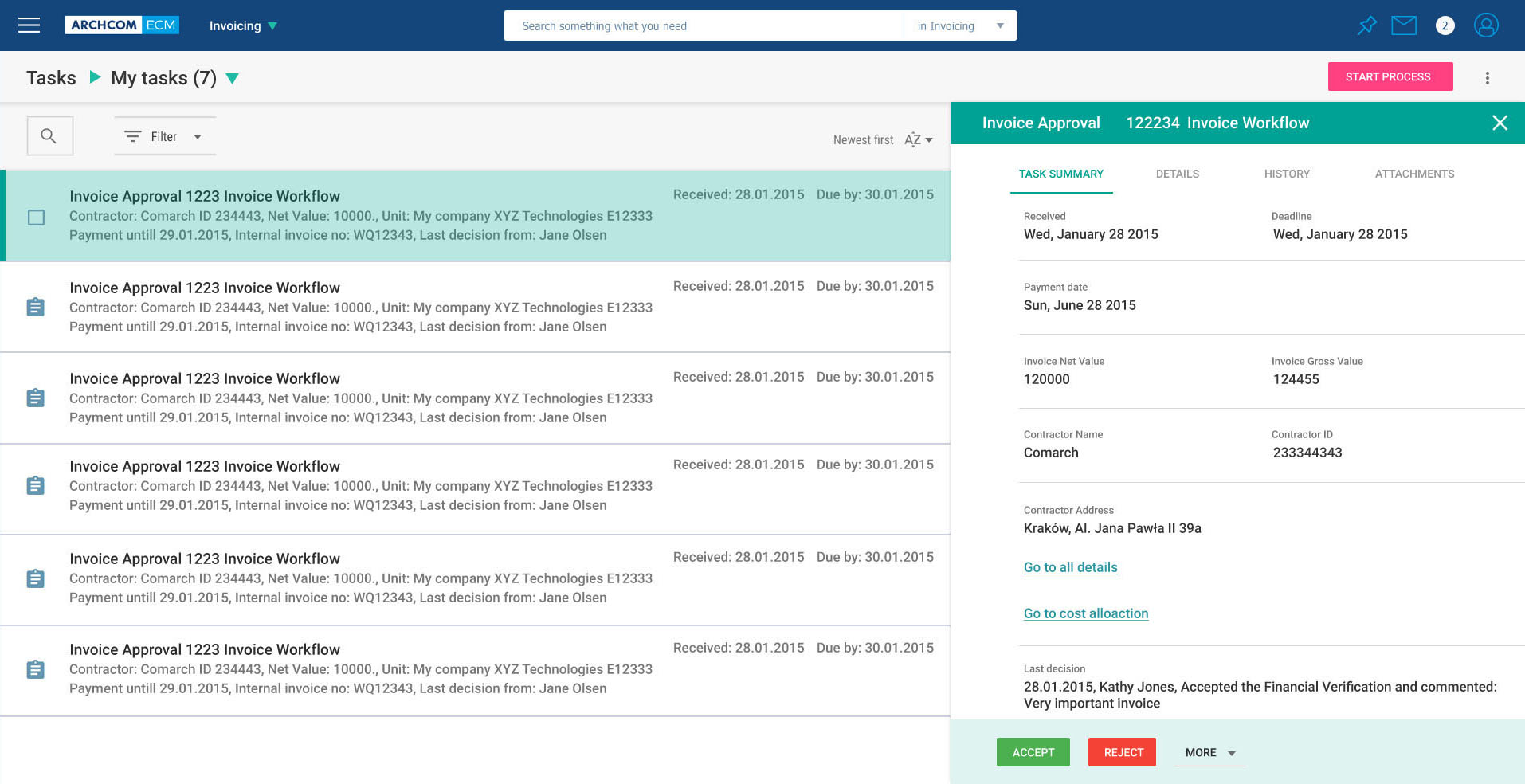The image size is (1525, 784).
Task: Open the mail envelope icon
Action: point(1404,25)
